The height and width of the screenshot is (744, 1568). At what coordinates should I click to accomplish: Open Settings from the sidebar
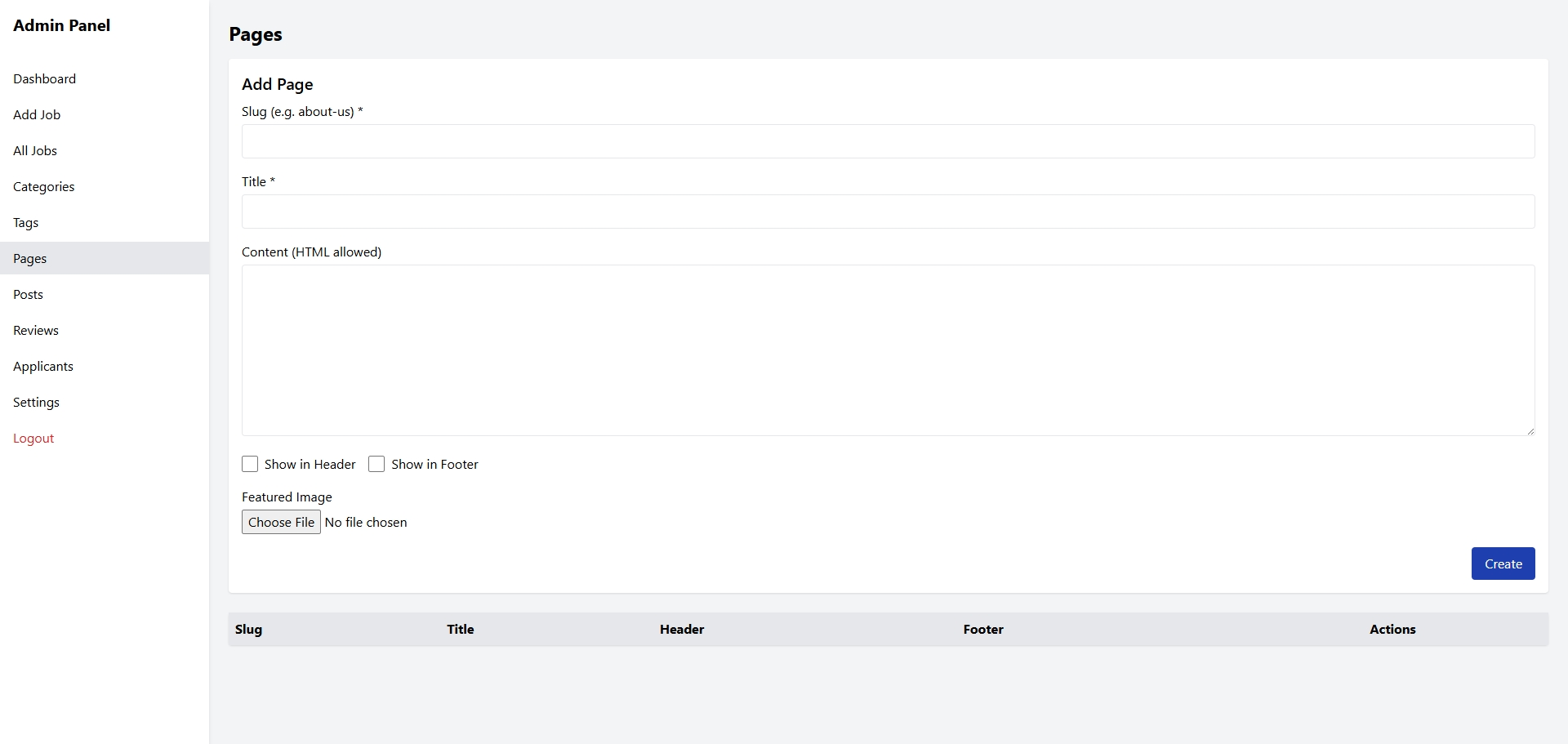[x=36, y=402]
